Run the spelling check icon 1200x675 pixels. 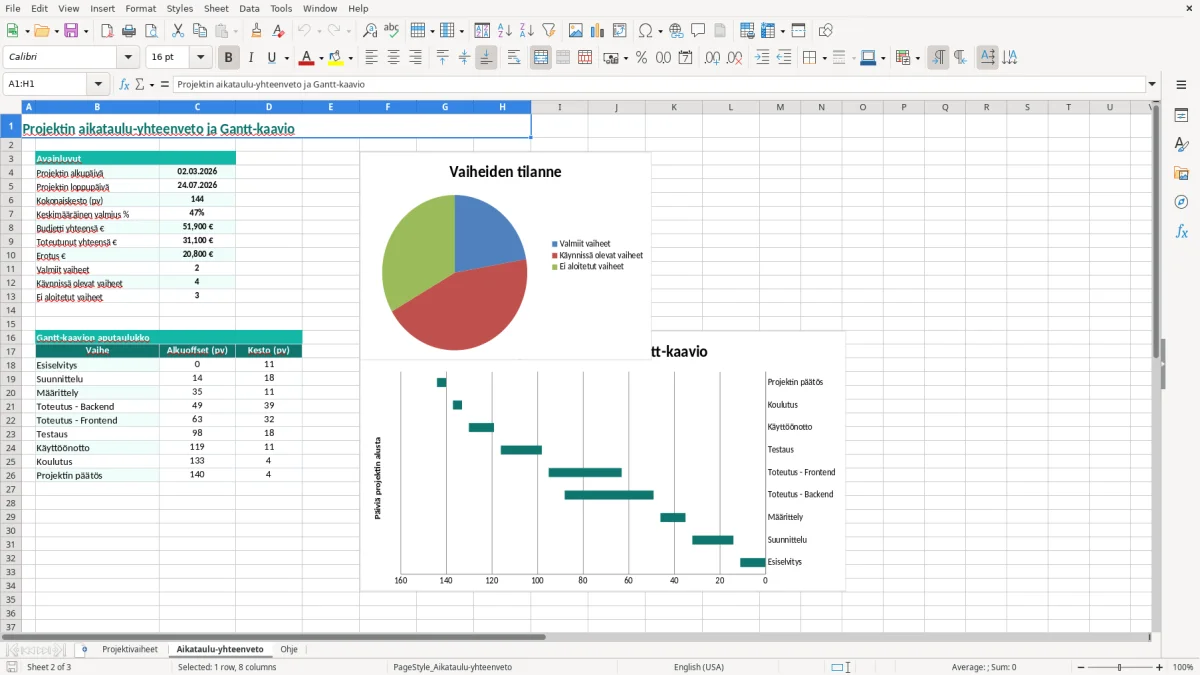[392, 31]
